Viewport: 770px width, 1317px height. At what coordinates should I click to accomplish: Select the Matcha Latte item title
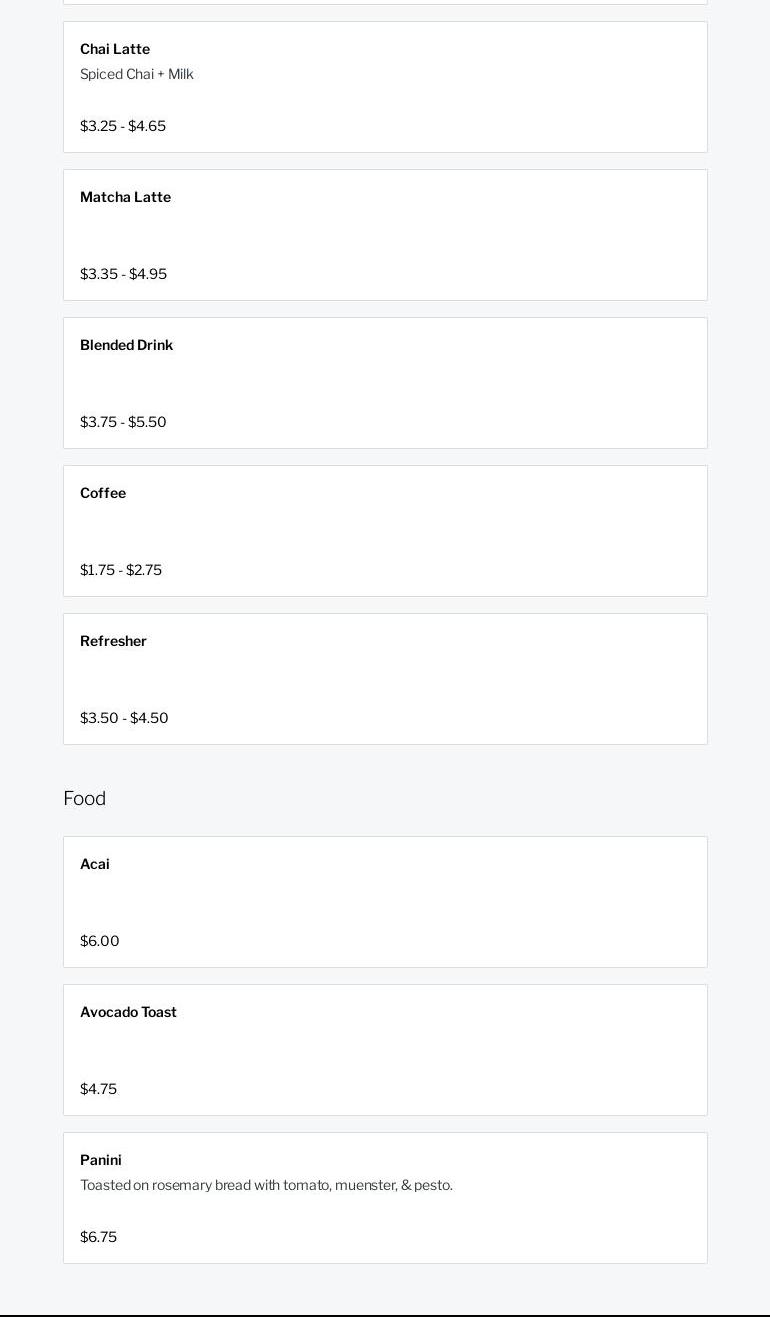click(125, 197)
